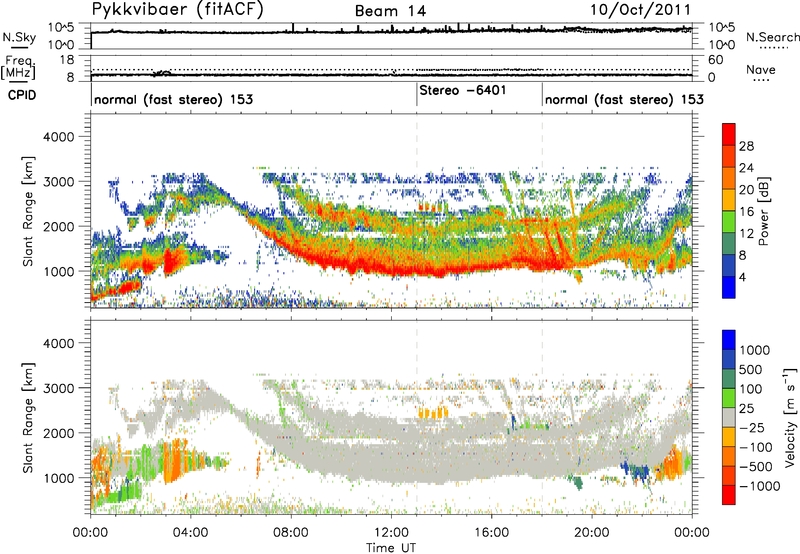This screenshot has width=800, height=554.
Task: Click the 'Stereo -6401' CPID annotation
Action: [x=463, y=90]
